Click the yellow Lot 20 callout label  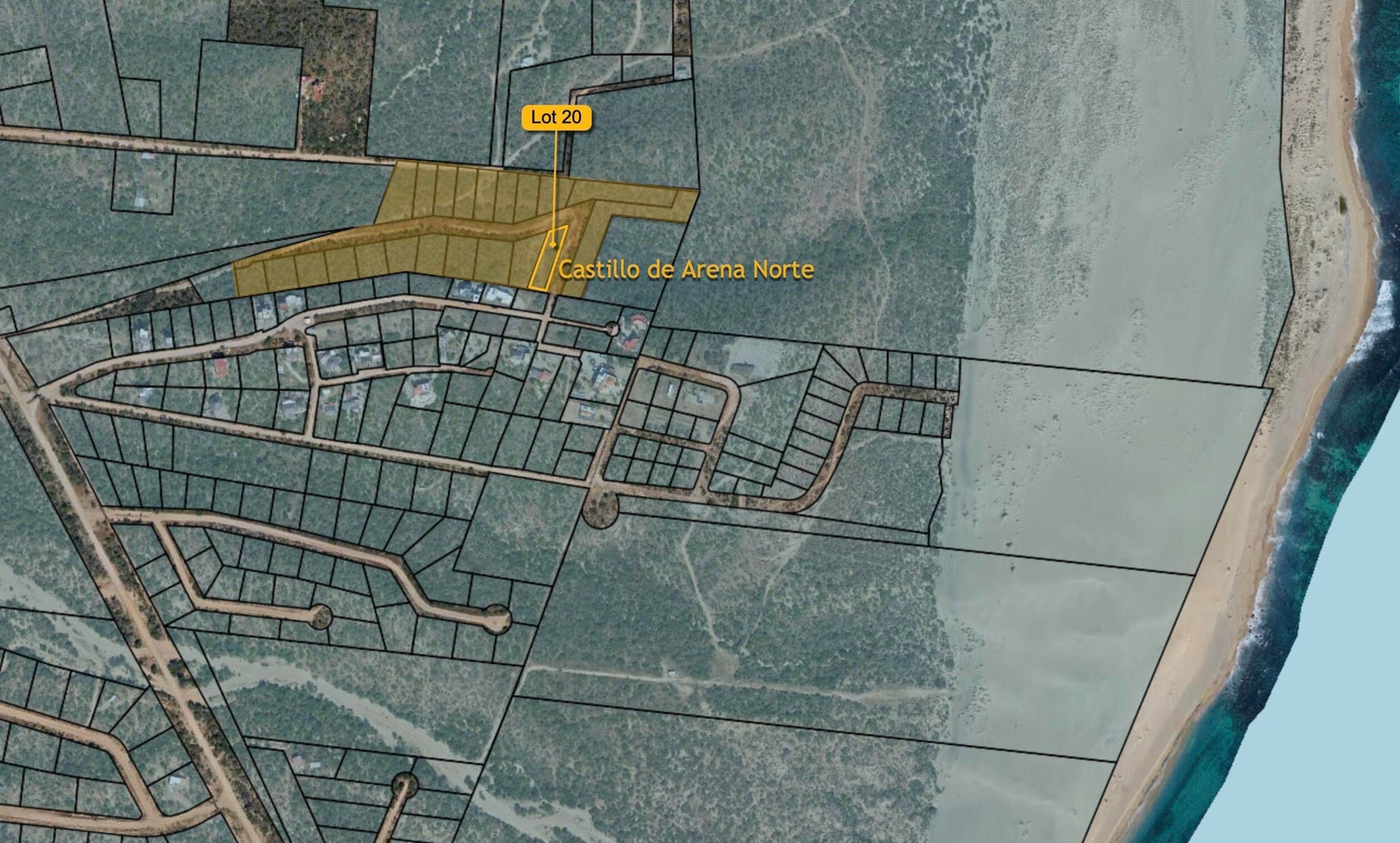pyautogui.click(x=556, y=118)
